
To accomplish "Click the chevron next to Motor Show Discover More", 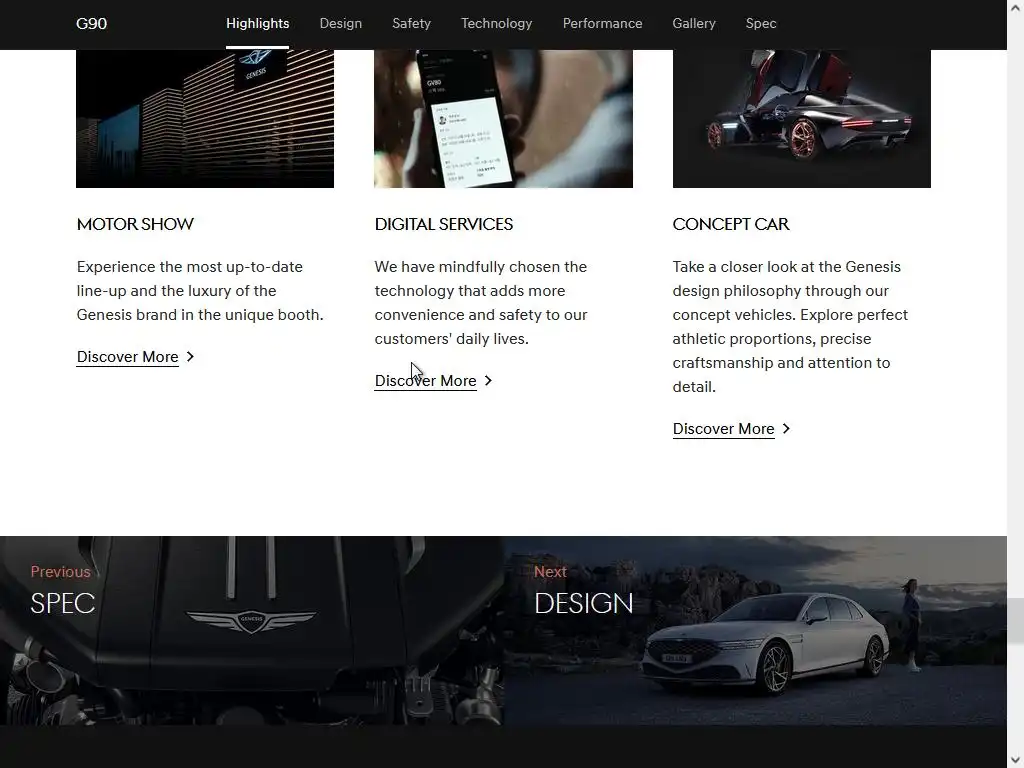I will point(190,357).
